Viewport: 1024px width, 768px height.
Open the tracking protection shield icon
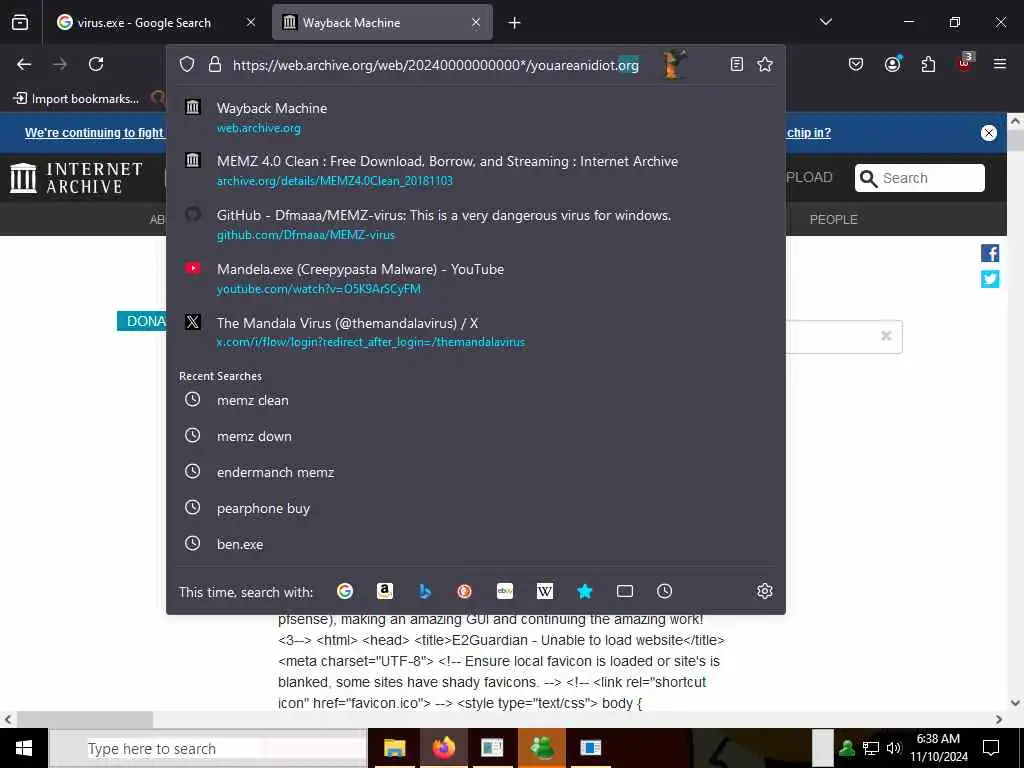pos(187,64)
